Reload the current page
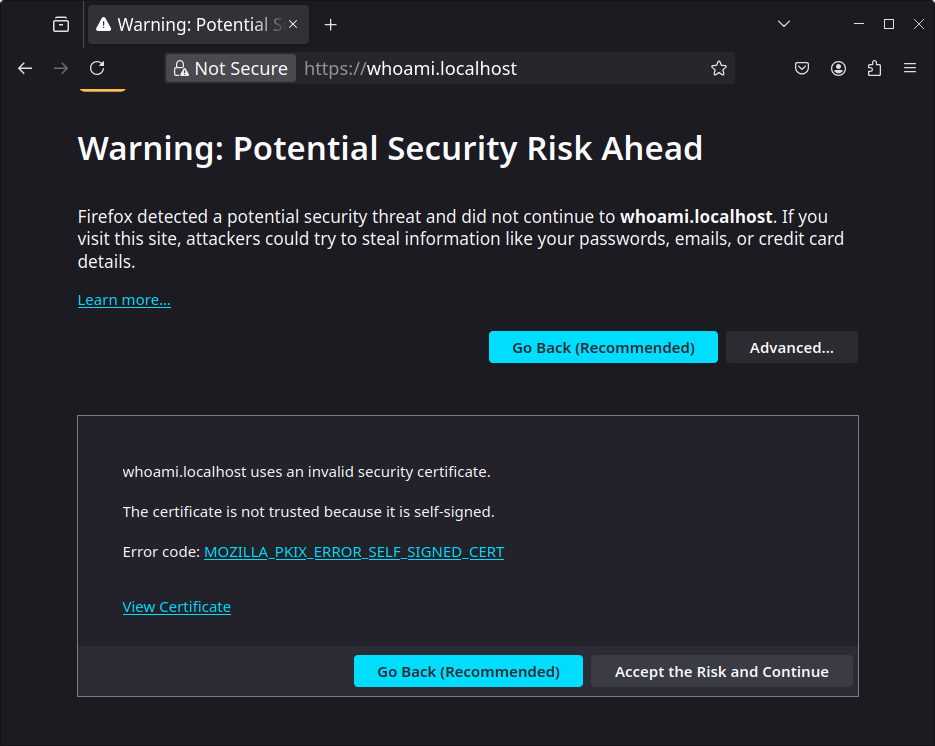 tap(97, 69)
